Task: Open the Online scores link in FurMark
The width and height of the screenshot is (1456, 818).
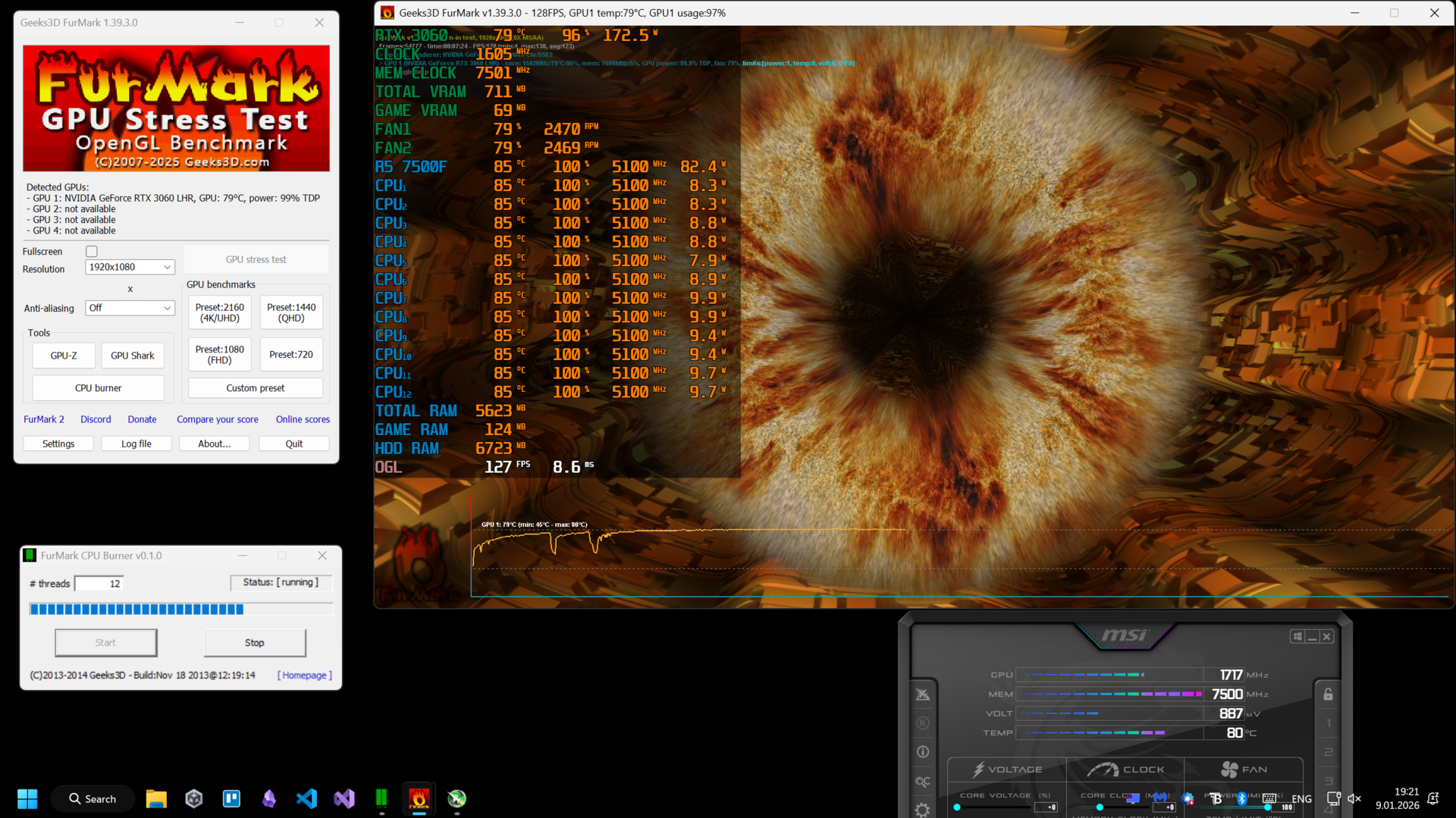Action: coord(303,419)
